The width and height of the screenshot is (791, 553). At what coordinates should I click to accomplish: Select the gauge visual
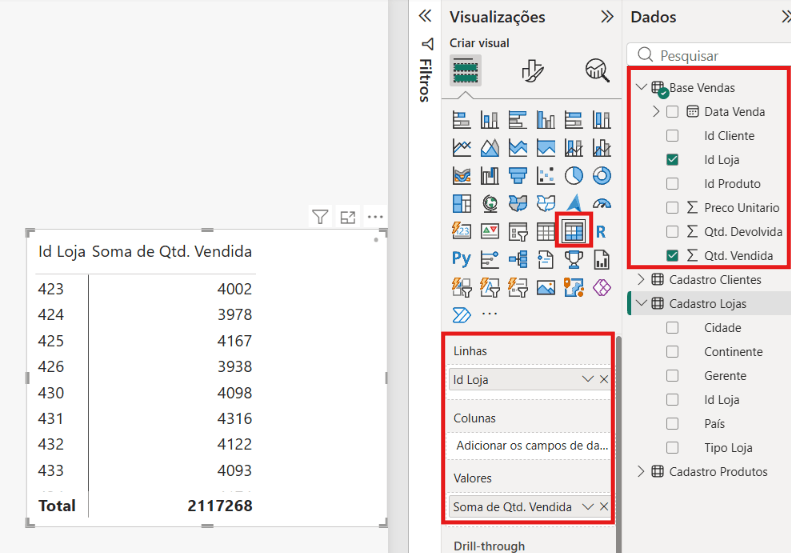click(602, 204)
